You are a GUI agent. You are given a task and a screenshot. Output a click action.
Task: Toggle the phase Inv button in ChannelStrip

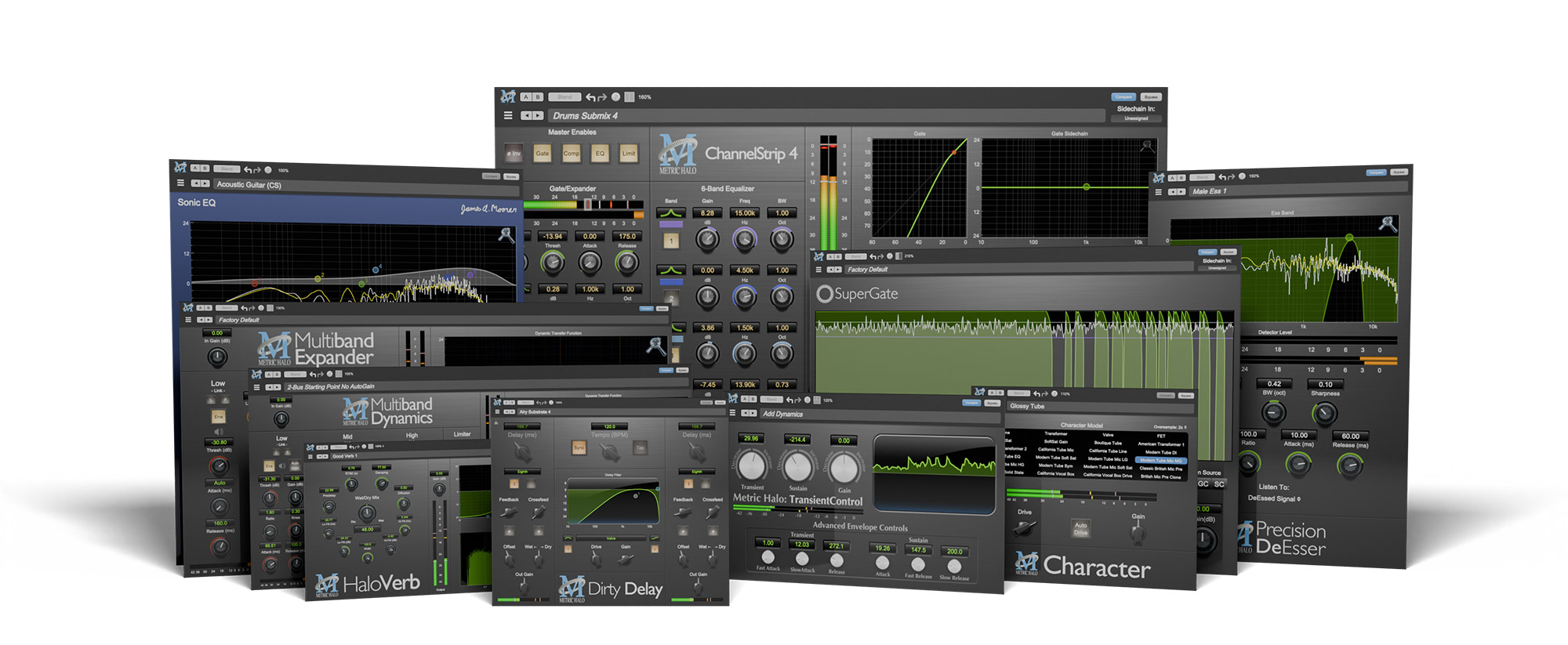(x=514, y=154)
